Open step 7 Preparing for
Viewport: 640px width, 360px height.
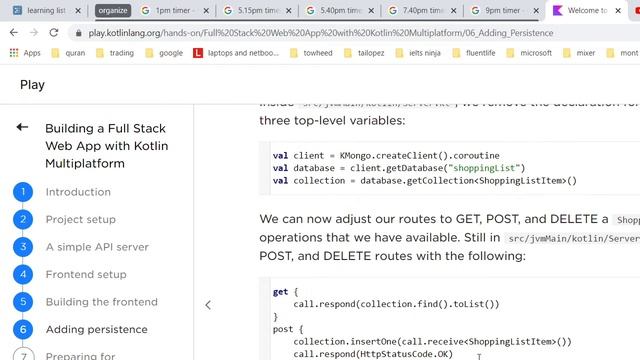[80, 355]
